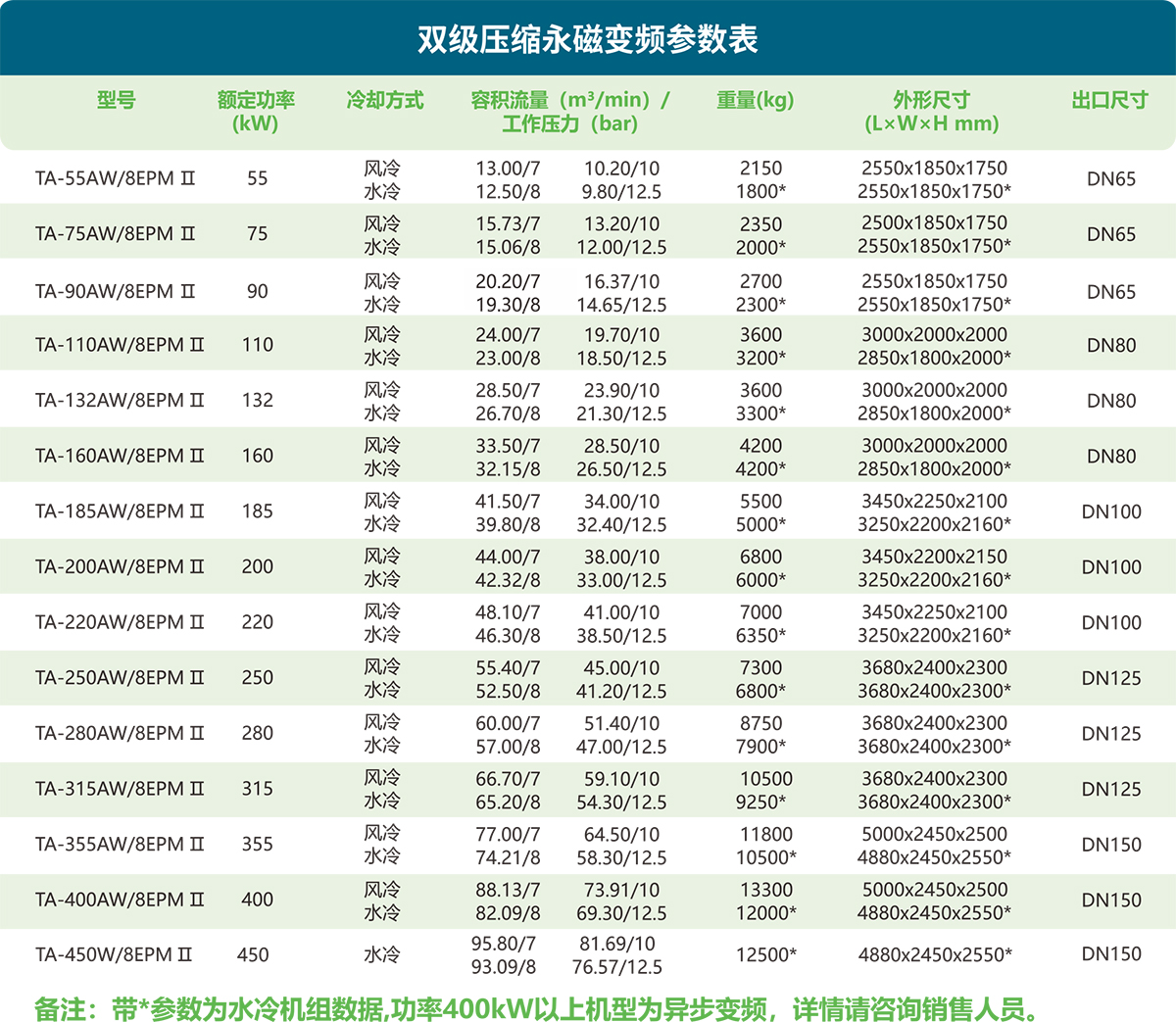The height and width of the screenshot is (1022, 1176).
Task: Select model TA-55AW/8EPM II cell
Action: (115, 178)
